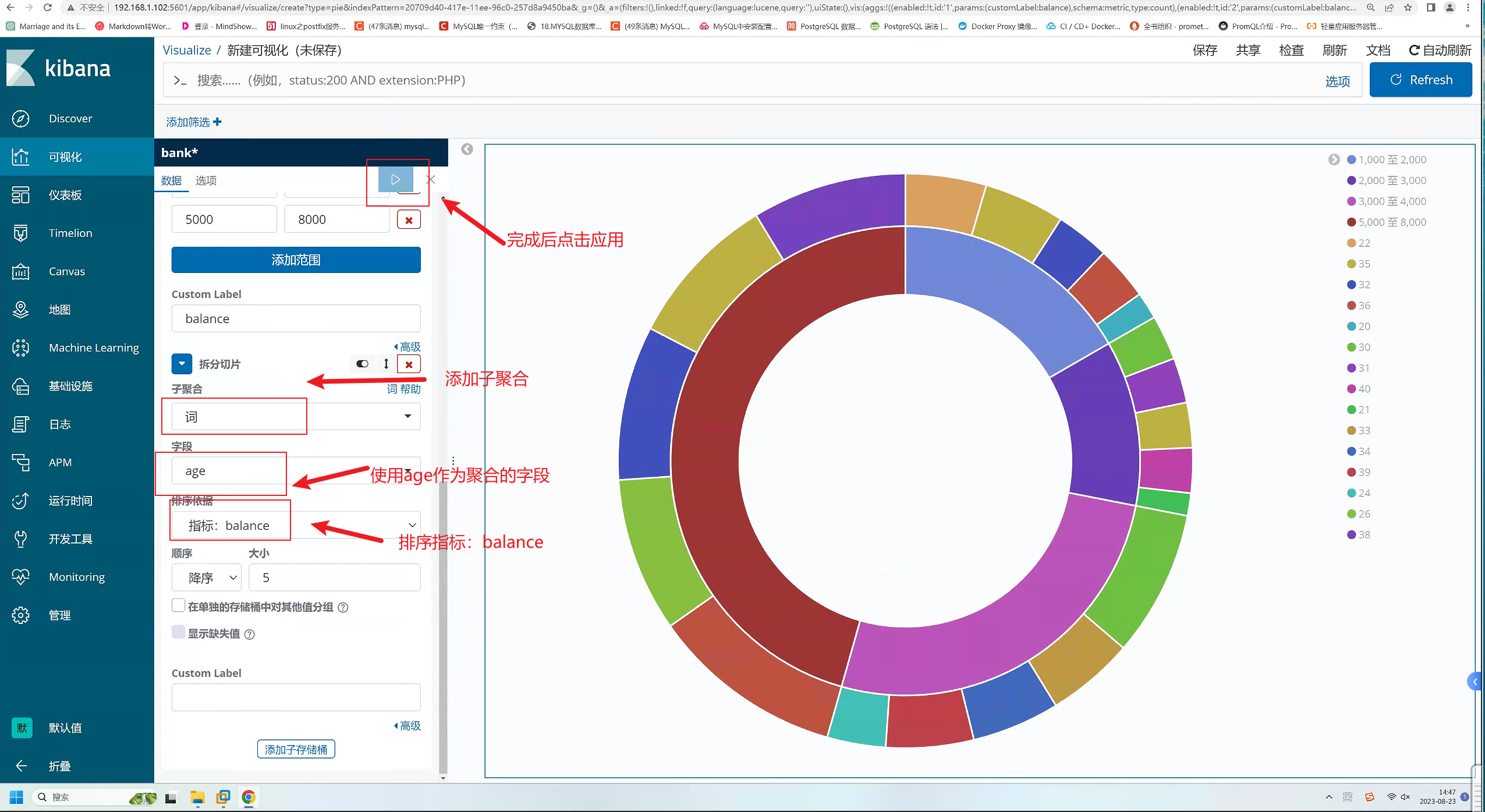1485x812 pixels.
Task: Check 在单独的存储桶中对其他值分组 checkbox
Action: tap(179, 605)
